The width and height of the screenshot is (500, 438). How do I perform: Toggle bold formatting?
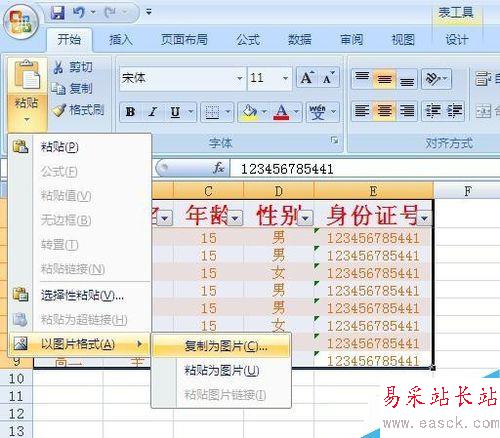pyautogui.click(x=131, y=112)
